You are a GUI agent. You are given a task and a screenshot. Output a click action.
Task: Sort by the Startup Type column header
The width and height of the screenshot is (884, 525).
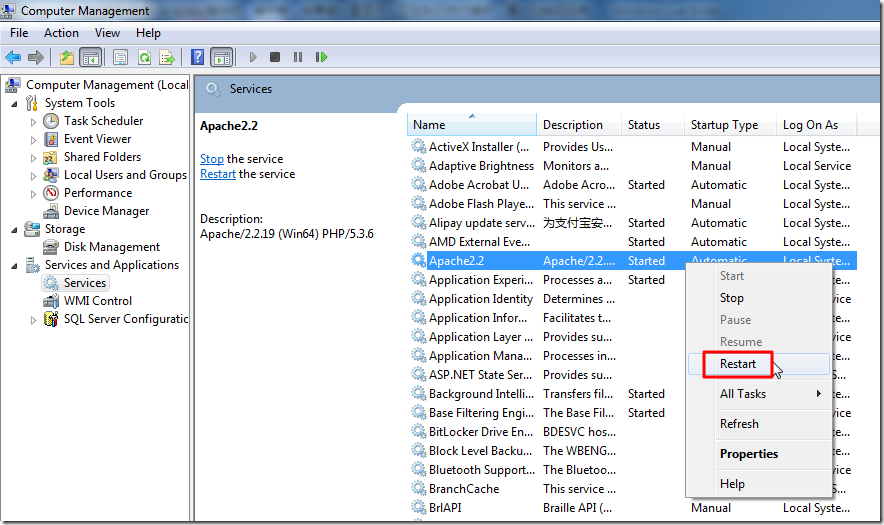(x=731, y=125)
